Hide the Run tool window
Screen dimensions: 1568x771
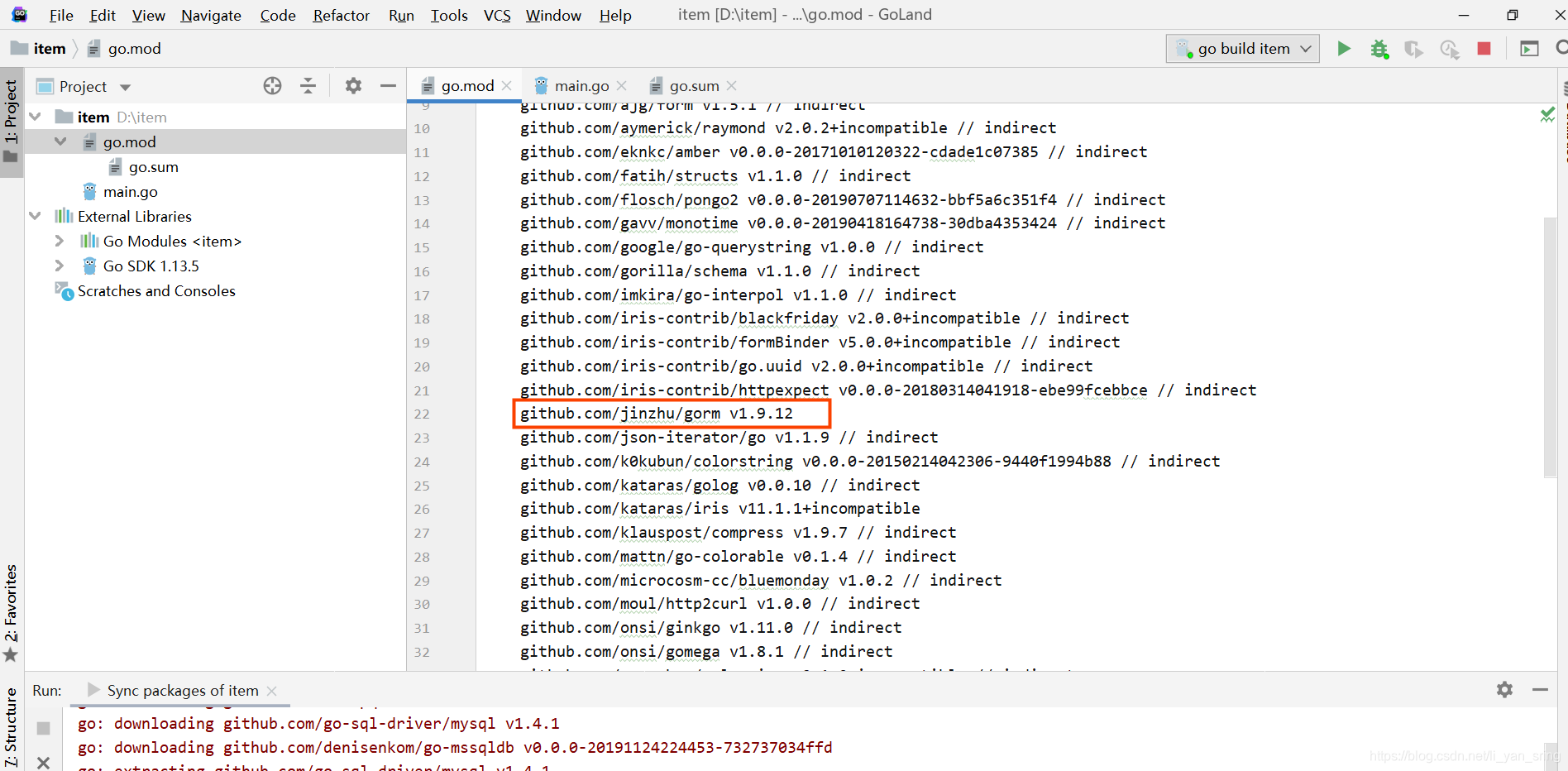1540,689
